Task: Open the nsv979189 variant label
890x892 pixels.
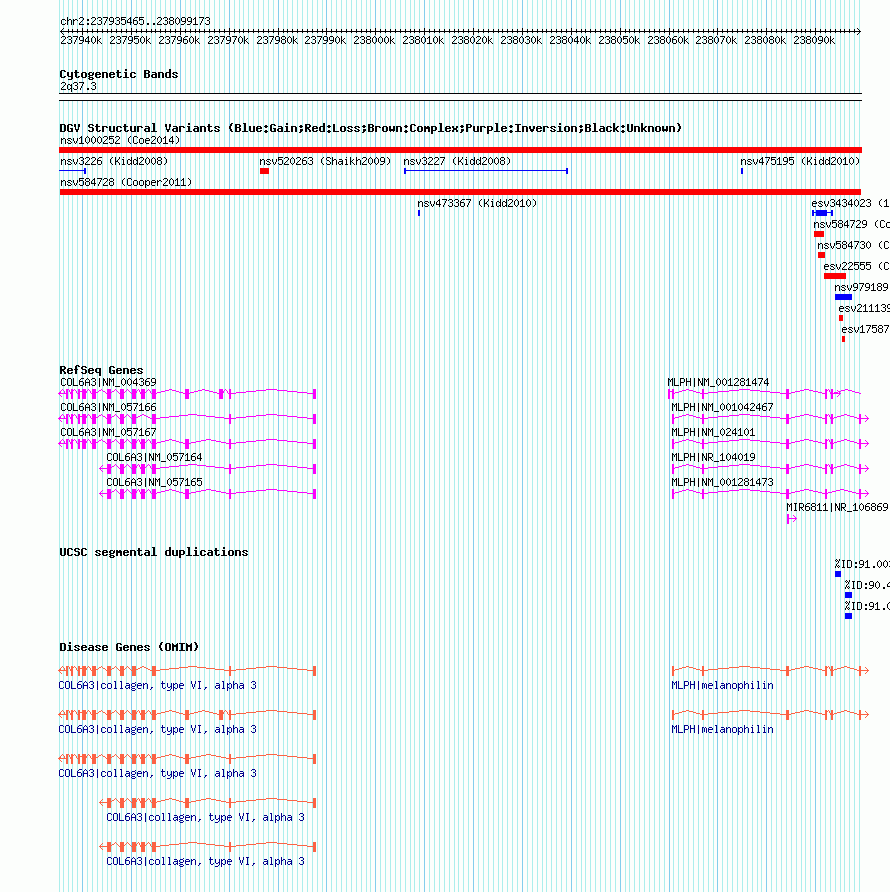Action: (x=862, y=288)
